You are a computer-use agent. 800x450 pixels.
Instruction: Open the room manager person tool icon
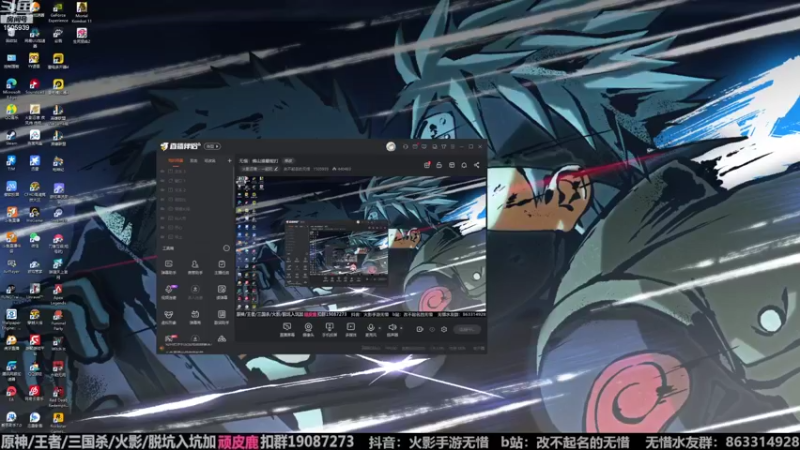194,266
